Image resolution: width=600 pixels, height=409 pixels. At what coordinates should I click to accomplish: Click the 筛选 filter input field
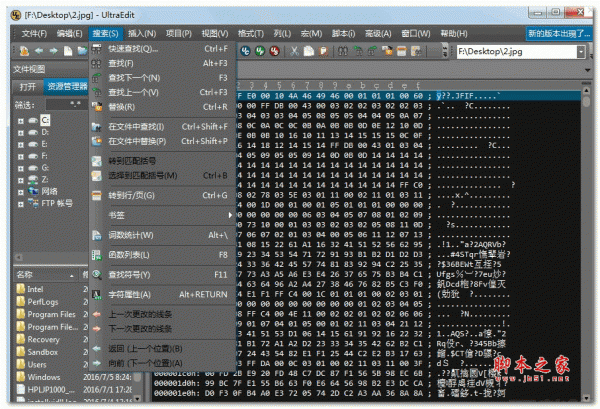pos(66,104)
